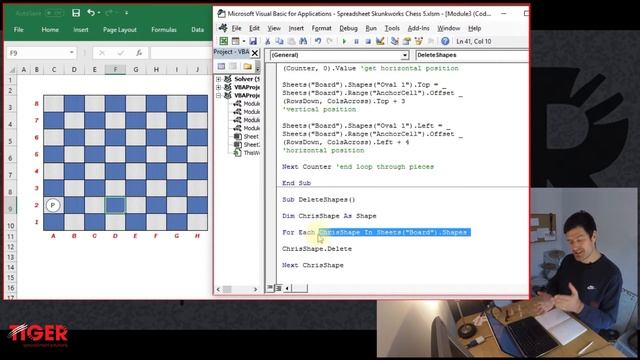The image size is (640, 360).
Task: Open the Excel File tab
Action: pos(18,29)
